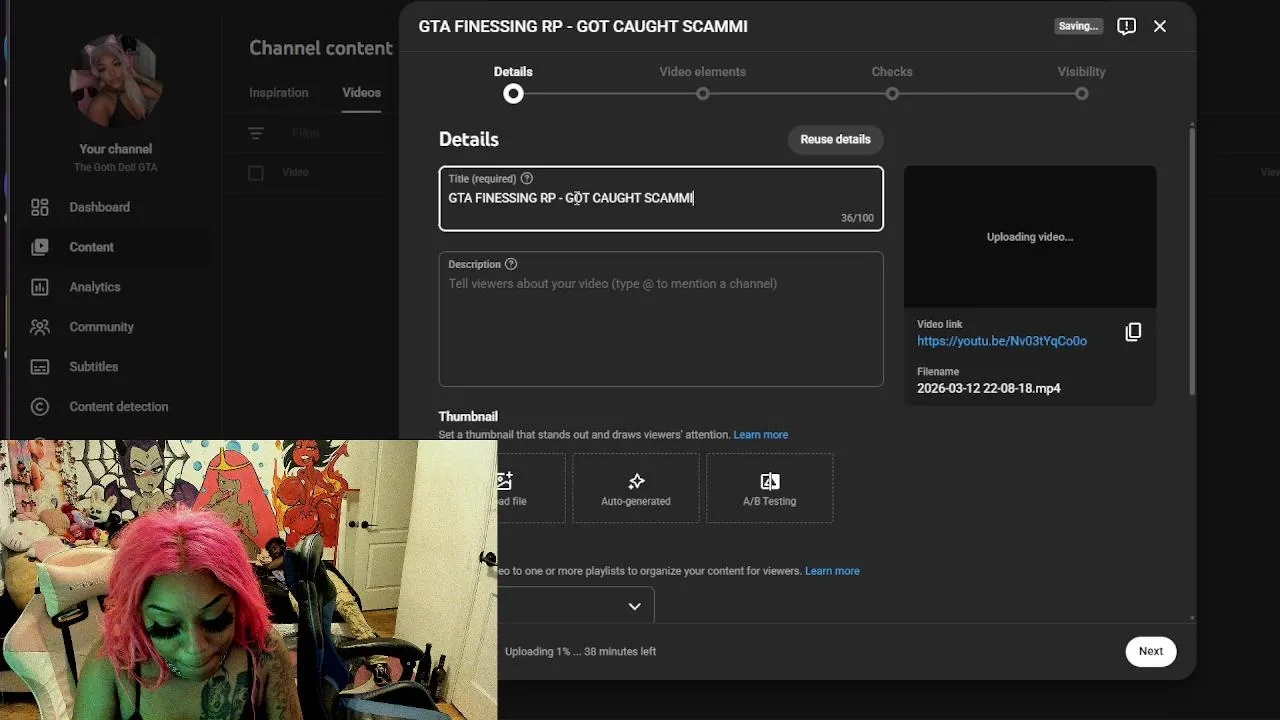Switch to the Videos tab
1280x720 pixels.
361,93
